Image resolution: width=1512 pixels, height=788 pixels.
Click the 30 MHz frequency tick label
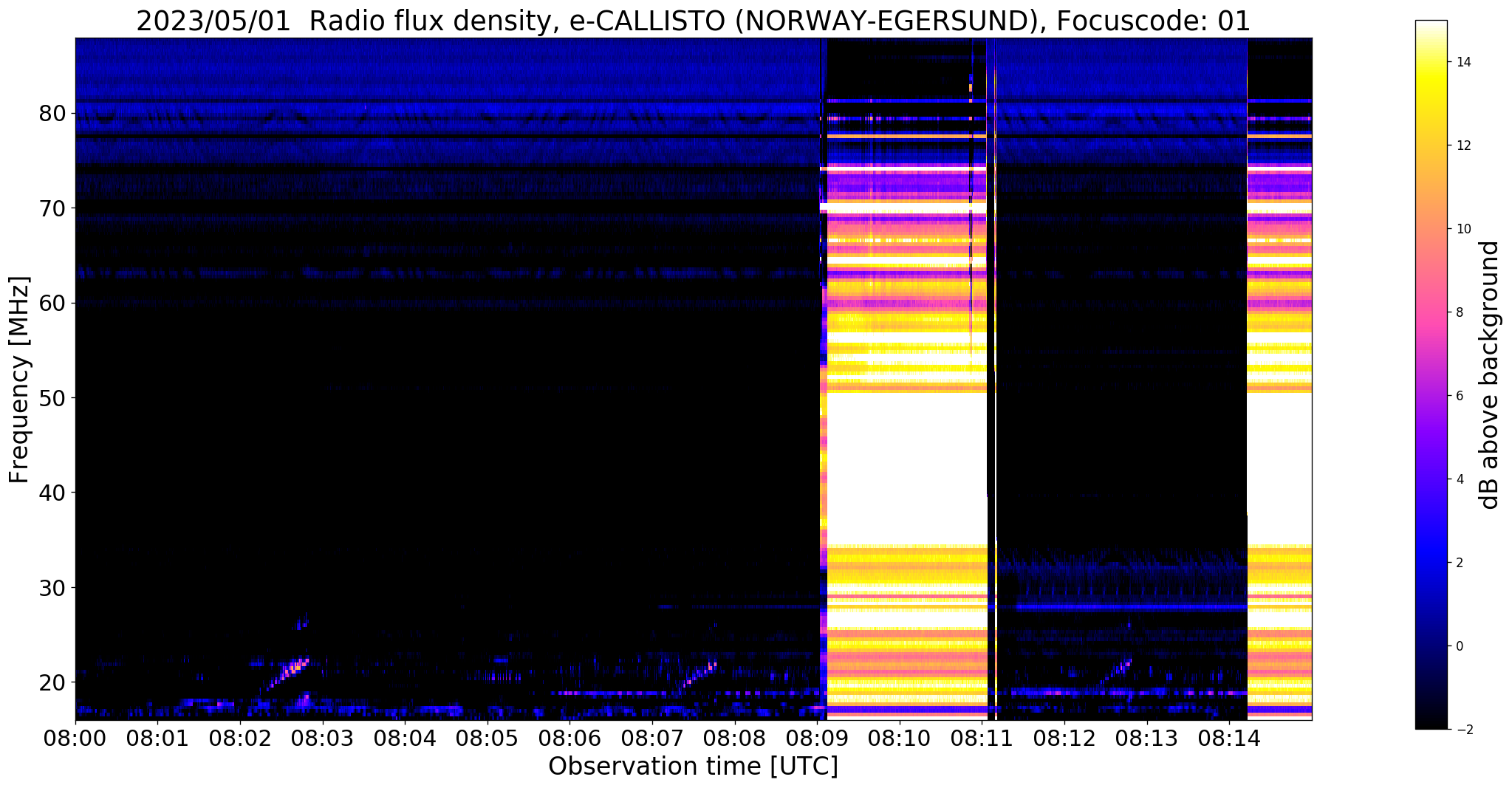pos(53,588)
